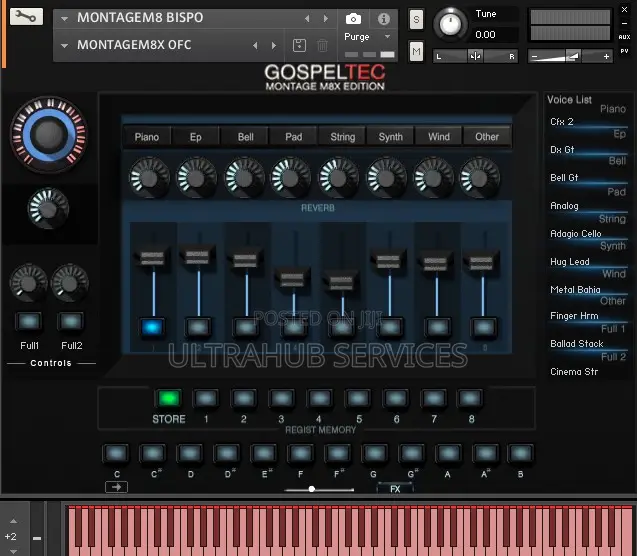Viewport: 637px width, 556px height.
Task: Toggle the Other channel button under fader
Action: pos(483,327)
